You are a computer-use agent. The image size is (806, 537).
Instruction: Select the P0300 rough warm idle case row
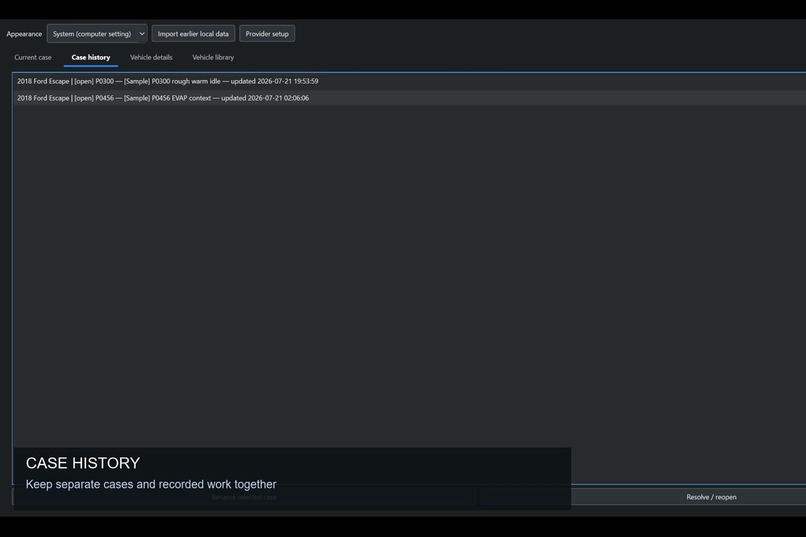pyautogui.click(x=410, y=81)
